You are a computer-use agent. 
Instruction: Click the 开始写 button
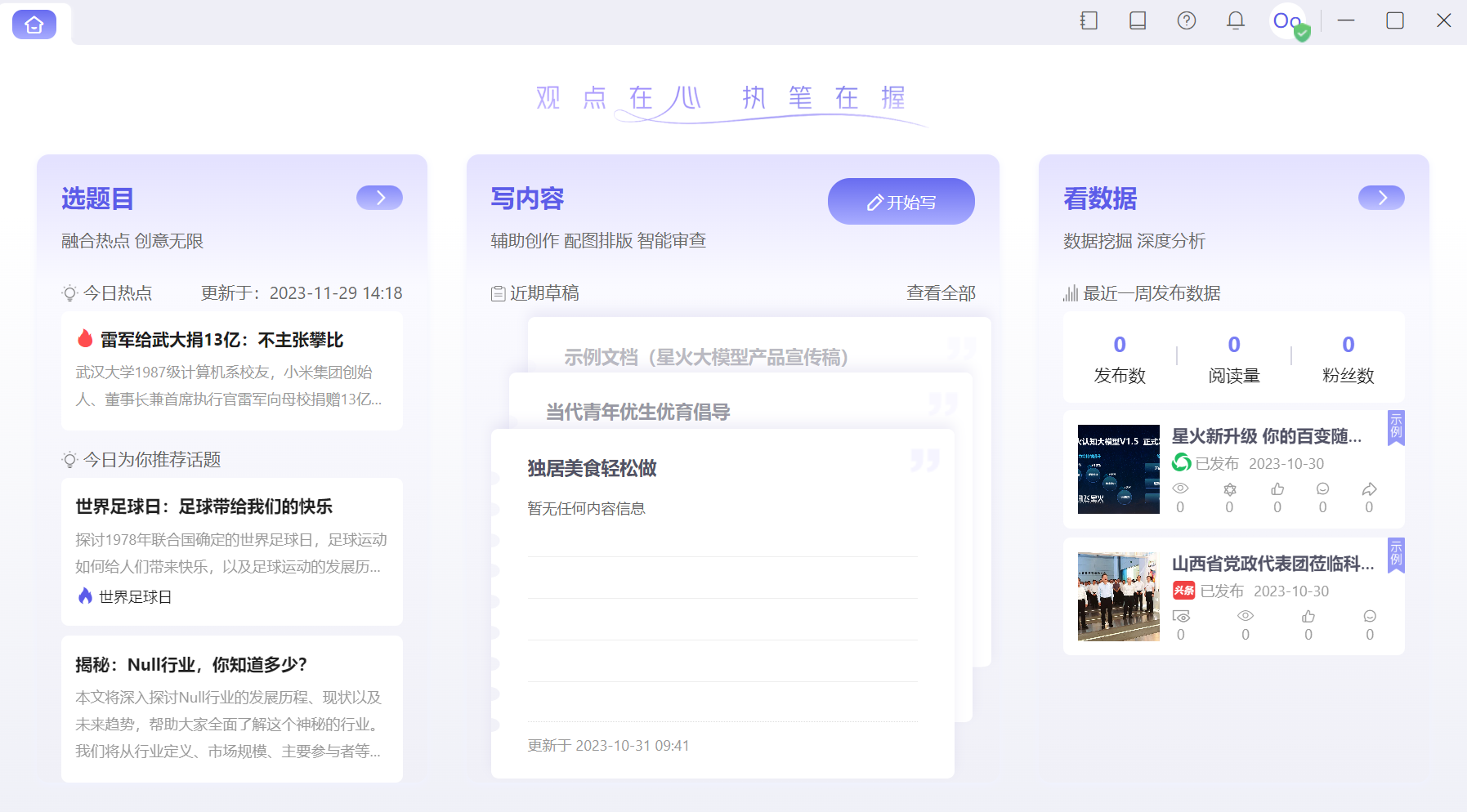(901, 202)
